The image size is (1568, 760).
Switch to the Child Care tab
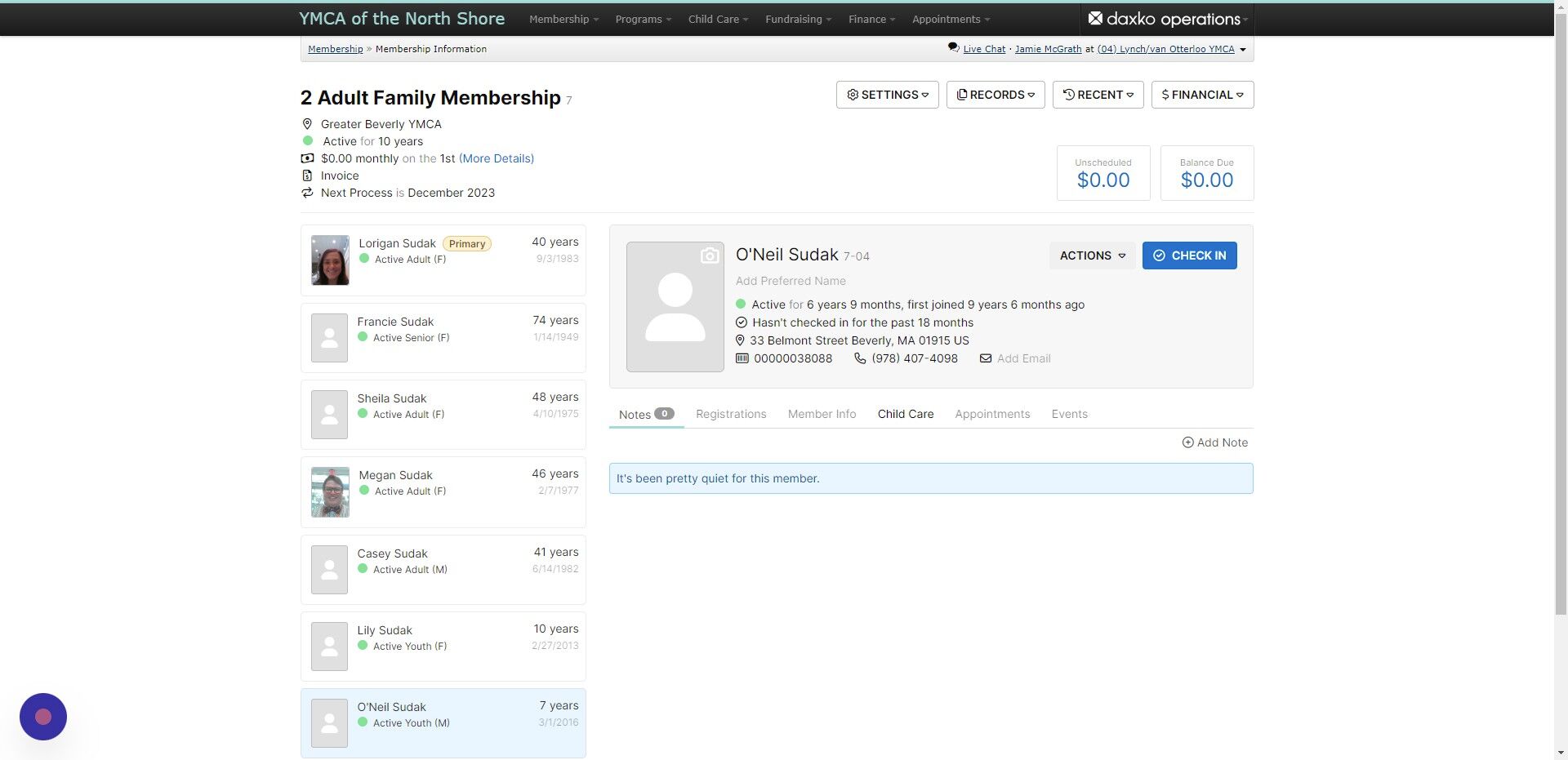point(905,414)
